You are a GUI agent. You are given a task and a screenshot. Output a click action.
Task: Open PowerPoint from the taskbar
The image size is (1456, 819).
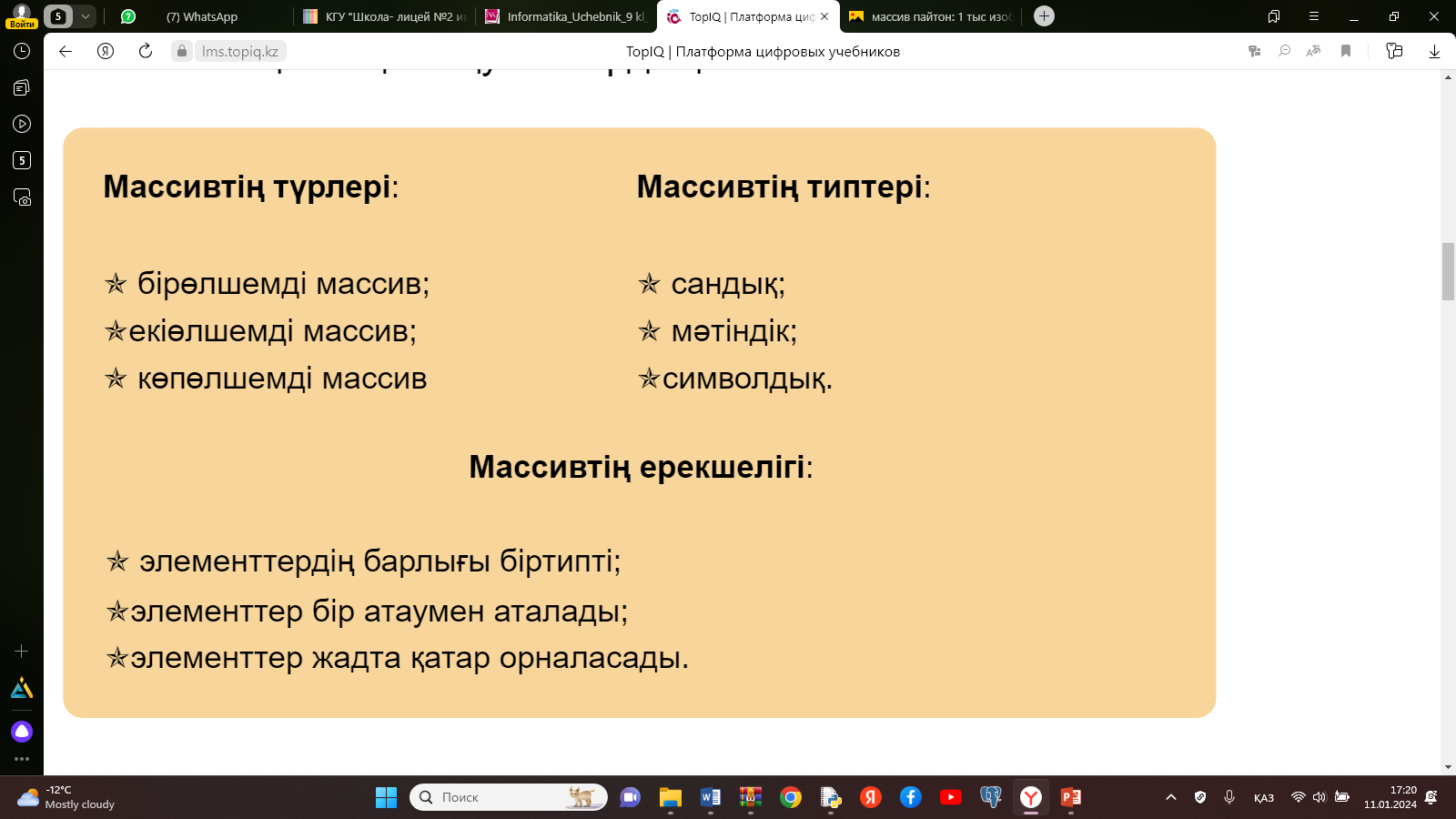[x=1071, y=797]
